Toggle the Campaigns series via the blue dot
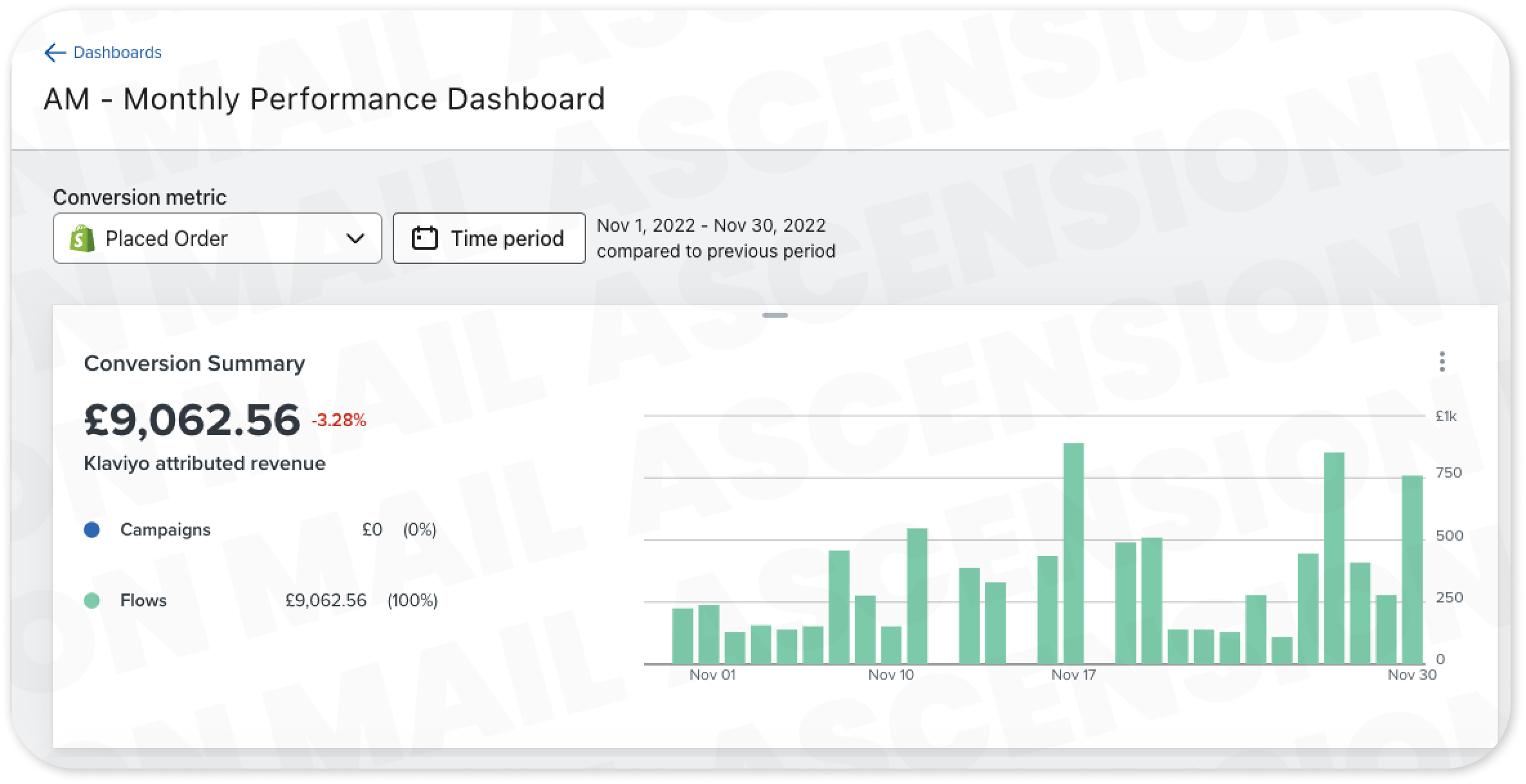This screenshot has width=1526, height=784. pos(92,530)
